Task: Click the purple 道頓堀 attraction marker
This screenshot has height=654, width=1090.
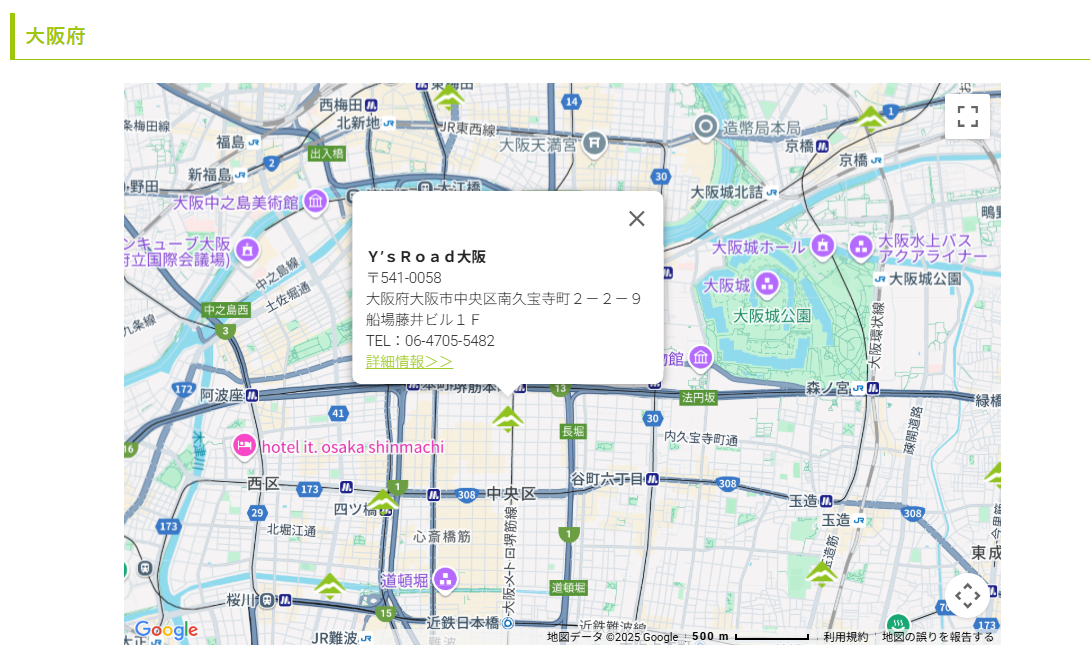Action: [x=444, y=578]
